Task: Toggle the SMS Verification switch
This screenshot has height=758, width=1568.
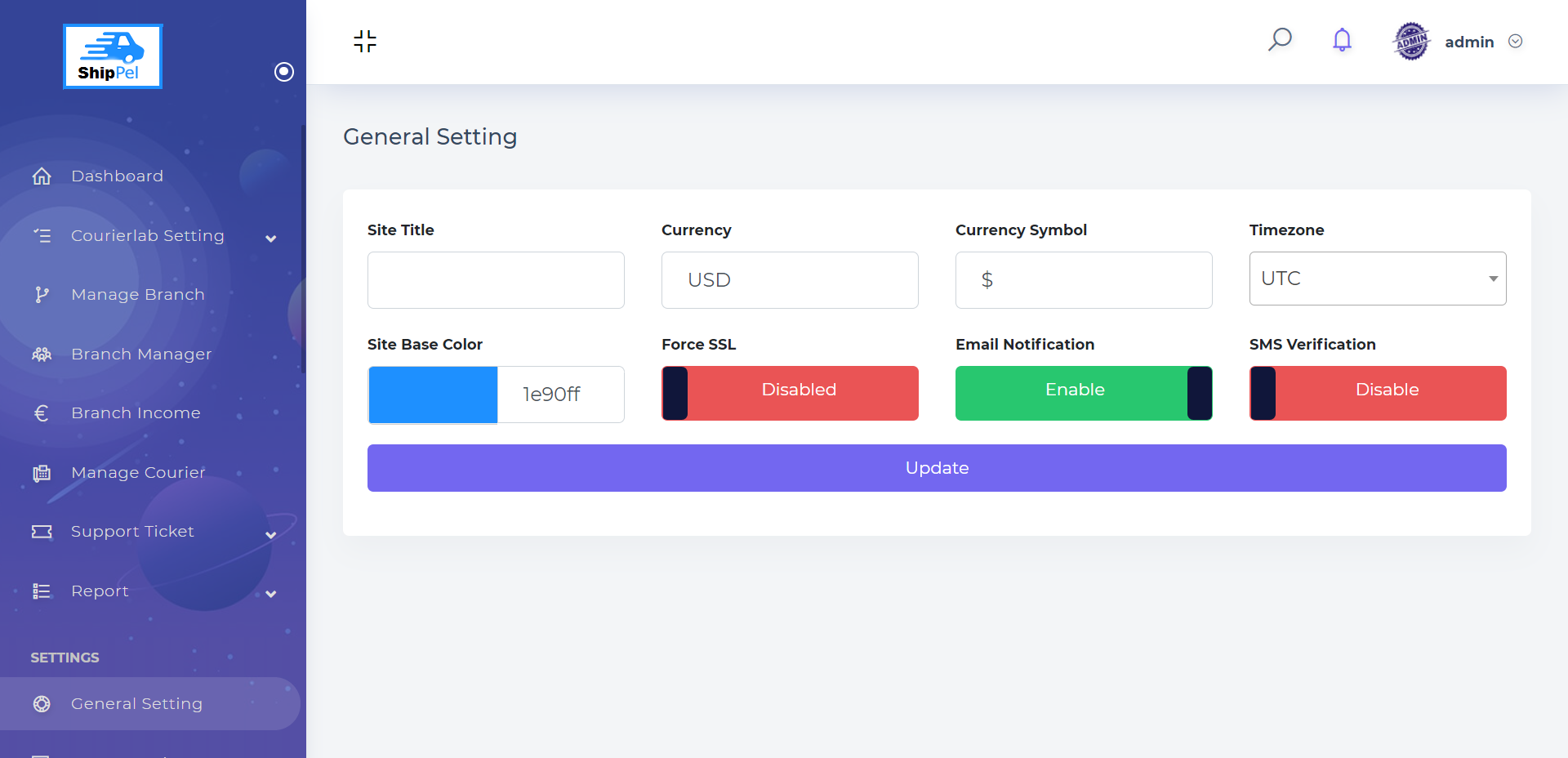Action: click(x=1378, y=393)
